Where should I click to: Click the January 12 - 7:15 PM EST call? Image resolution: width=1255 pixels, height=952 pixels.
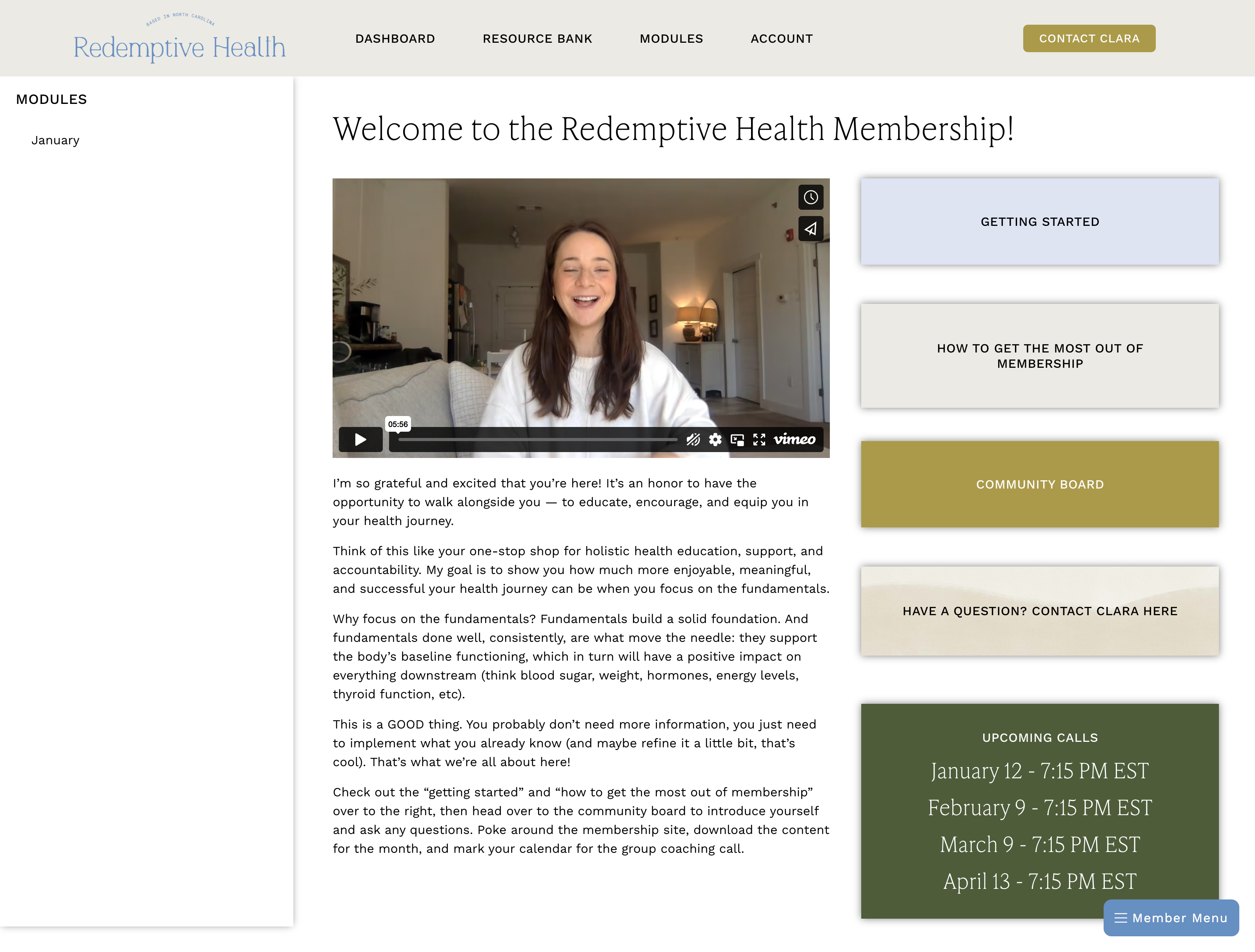tap(1039, 771)
